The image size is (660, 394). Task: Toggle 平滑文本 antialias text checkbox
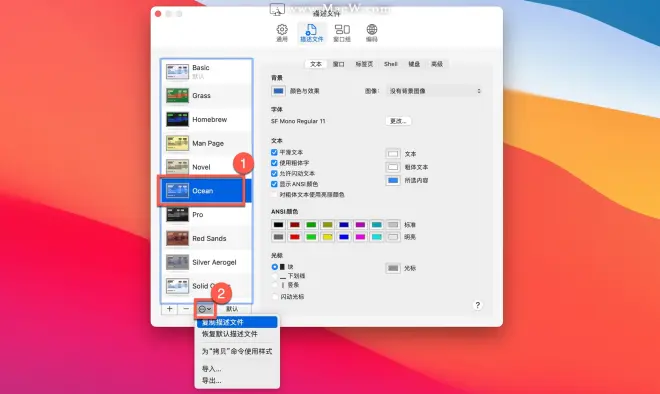click(274, 152)
